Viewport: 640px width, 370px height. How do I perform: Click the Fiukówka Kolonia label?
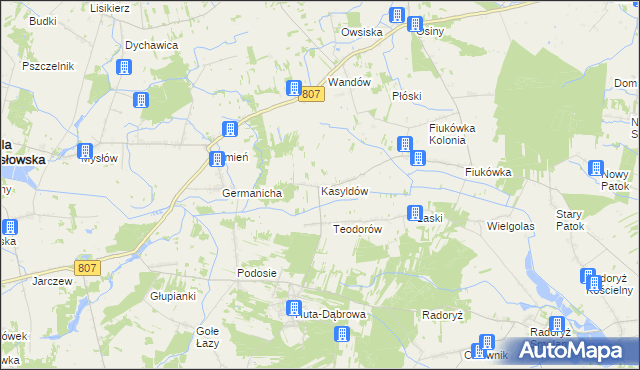point(452,134)
